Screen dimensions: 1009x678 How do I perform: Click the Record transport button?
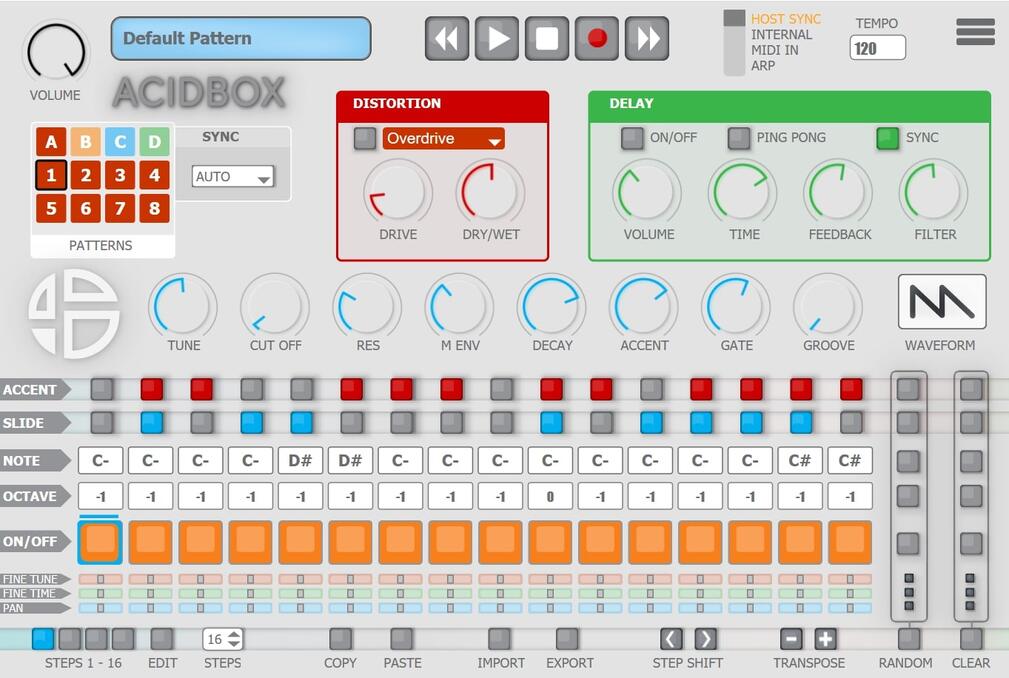596,38
